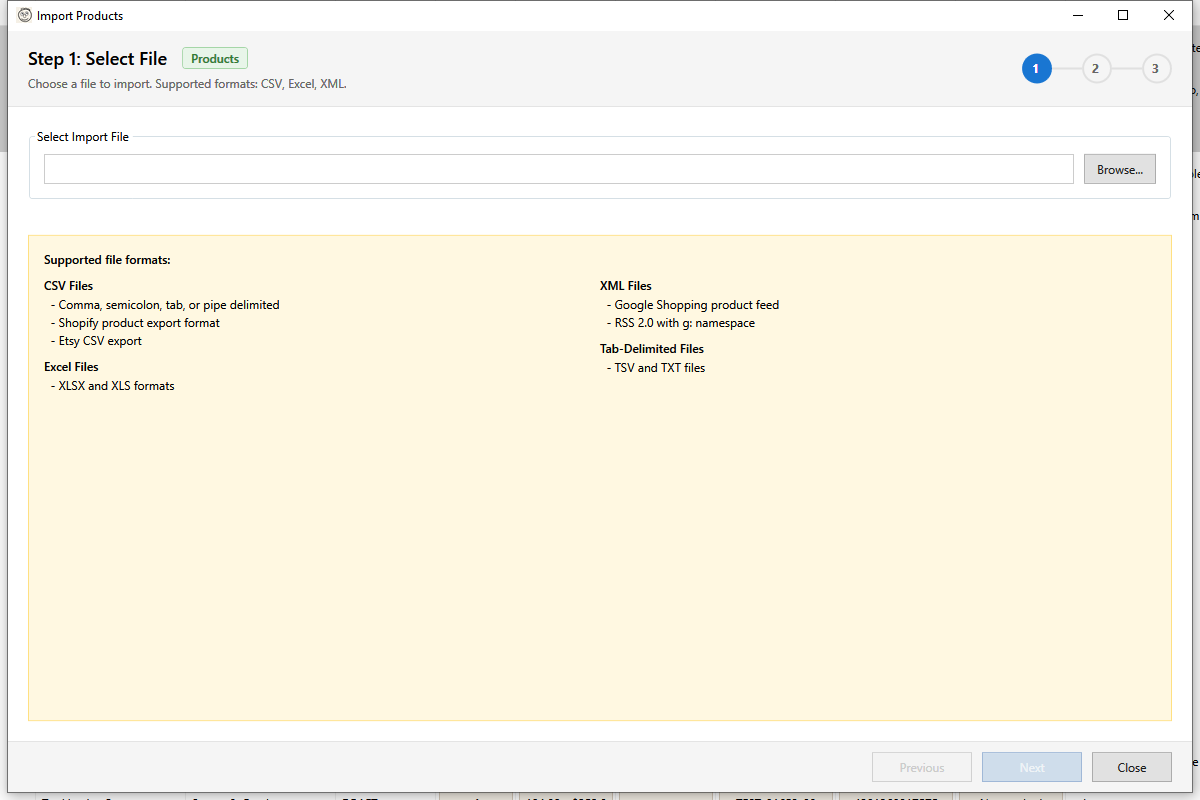The image size is (1200, 800).
Task: Click the XML Files format heading
Action: pos(626,285)
